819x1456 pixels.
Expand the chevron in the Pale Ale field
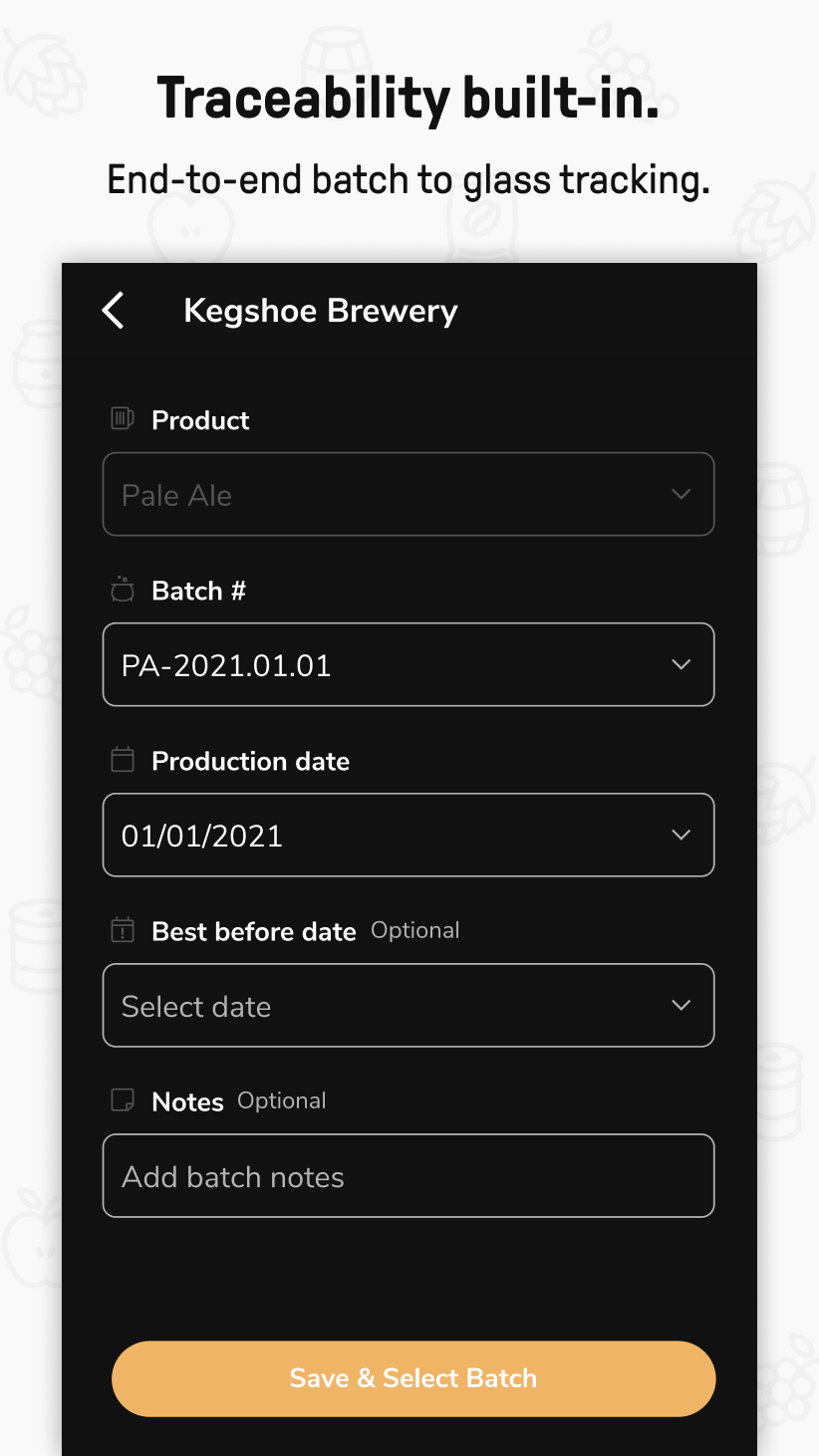click(682, 495)
